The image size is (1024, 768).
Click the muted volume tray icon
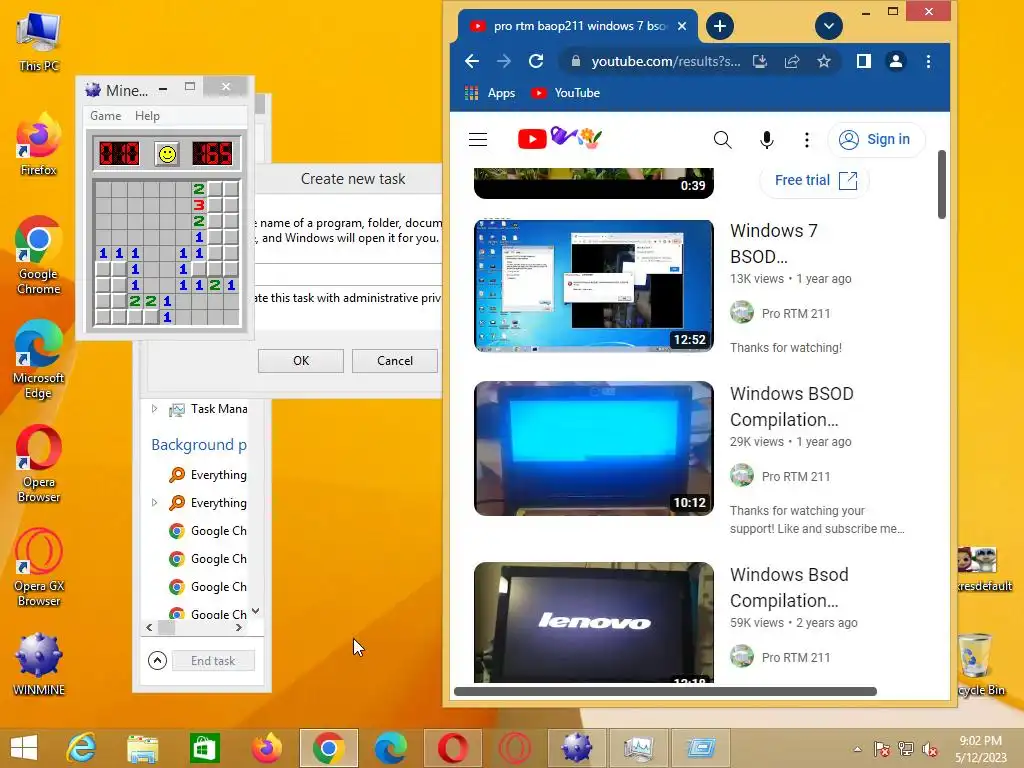pyautogui.click(x=929, y=749)
